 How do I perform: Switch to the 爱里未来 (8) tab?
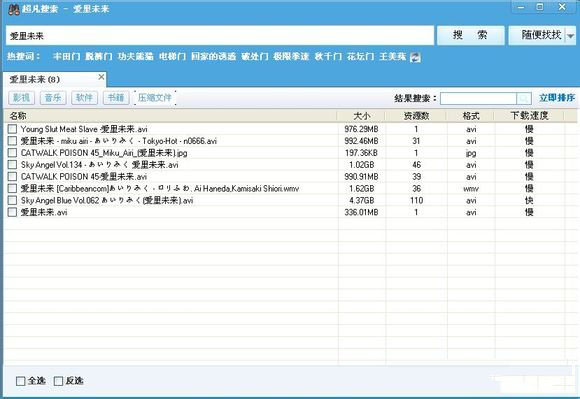[53, 80]
